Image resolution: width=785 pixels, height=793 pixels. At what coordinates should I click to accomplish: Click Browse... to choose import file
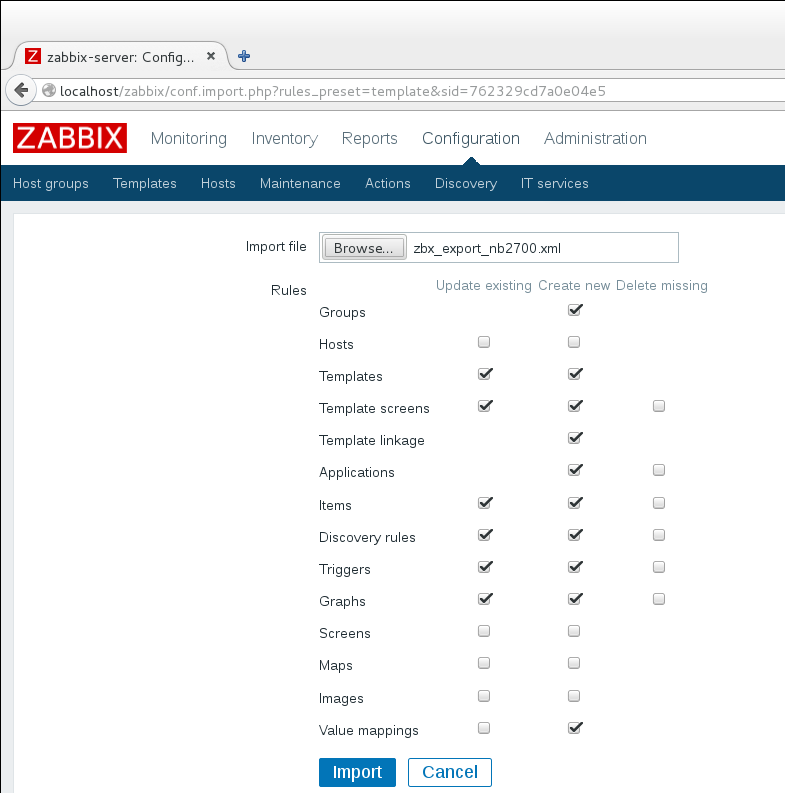point(364,248)
